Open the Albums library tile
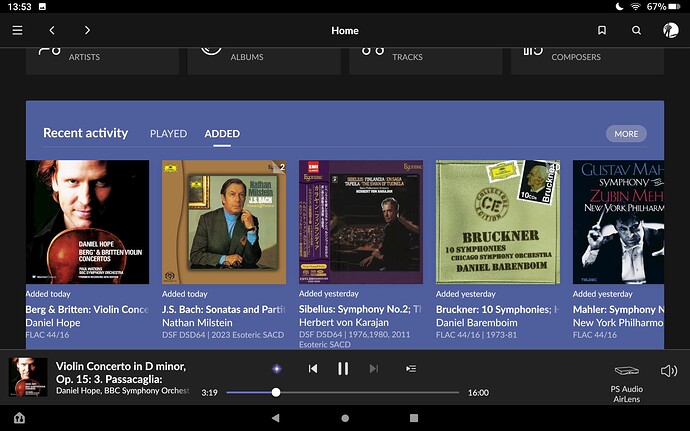This screenshot has height=431, width=690. click(x=264, y=61)
